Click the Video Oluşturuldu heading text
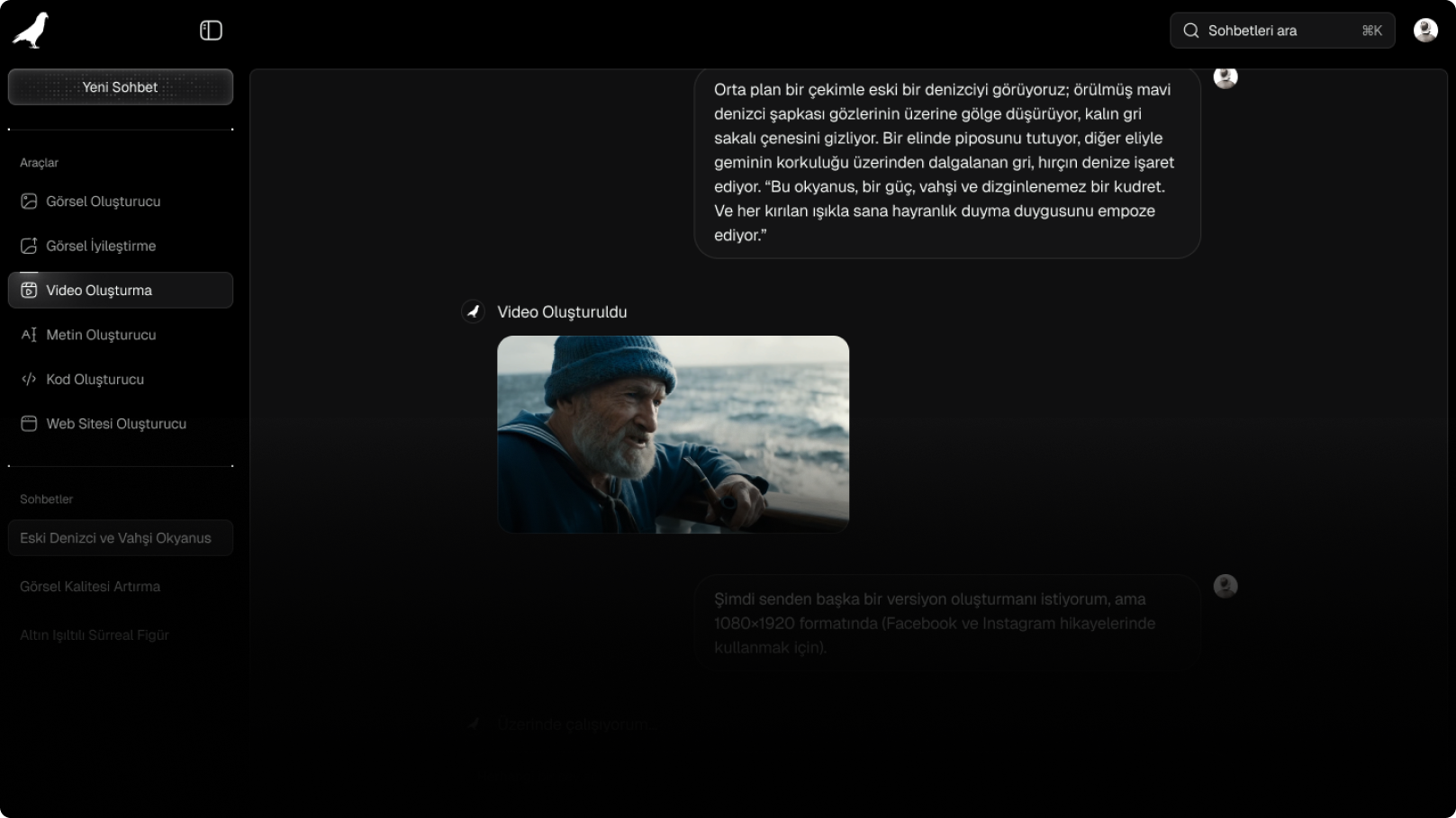Viewport: 1456px width, 818px height. [x=562, y=312]
